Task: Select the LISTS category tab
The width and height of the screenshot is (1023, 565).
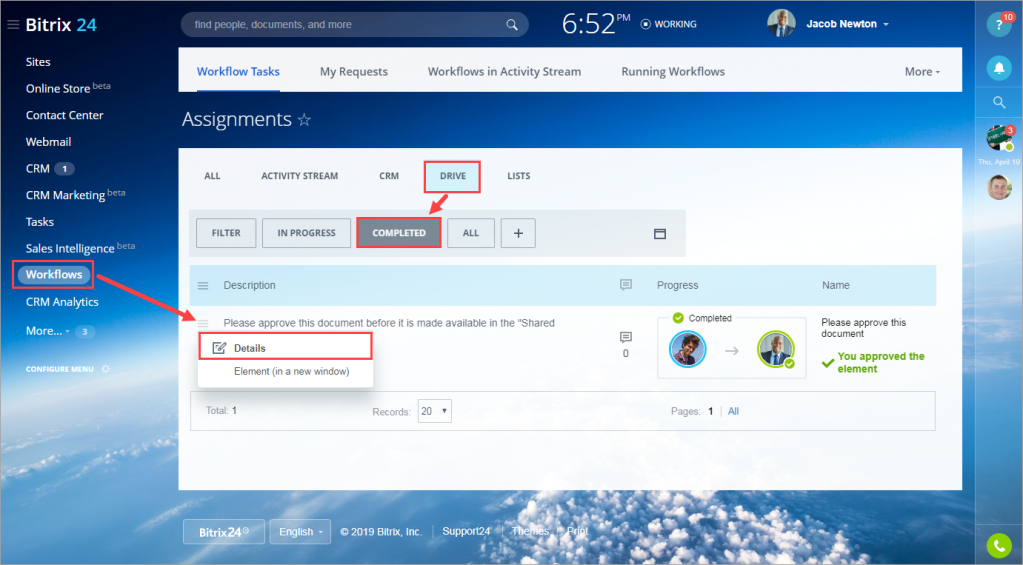Action: coord(519,176)
